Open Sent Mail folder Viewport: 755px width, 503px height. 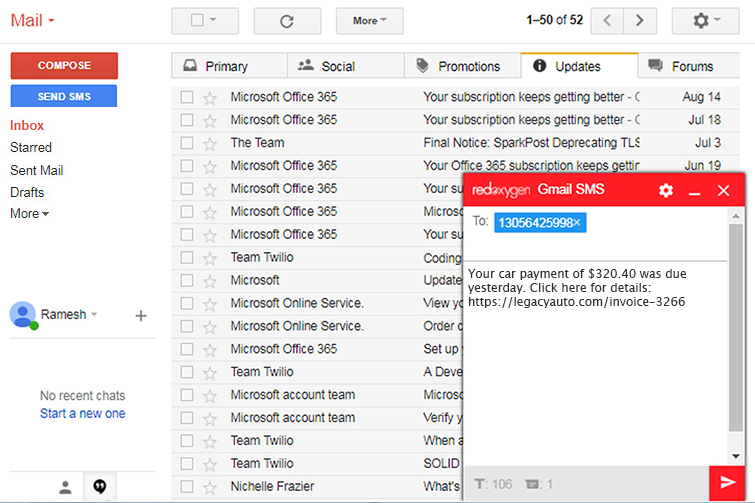pyautogui.click(x=37, y=170)
